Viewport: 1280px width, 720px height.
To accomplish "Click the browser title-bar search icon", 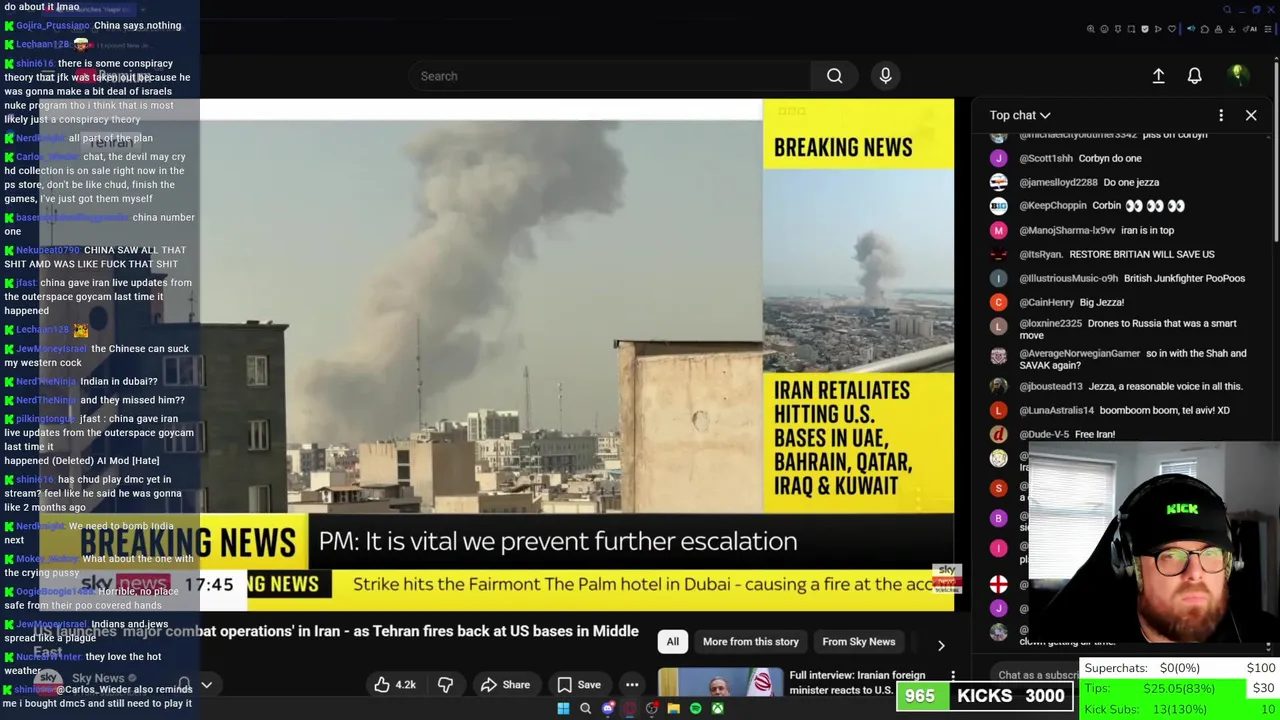I will pyautogui.click(x=1227, y=10).
